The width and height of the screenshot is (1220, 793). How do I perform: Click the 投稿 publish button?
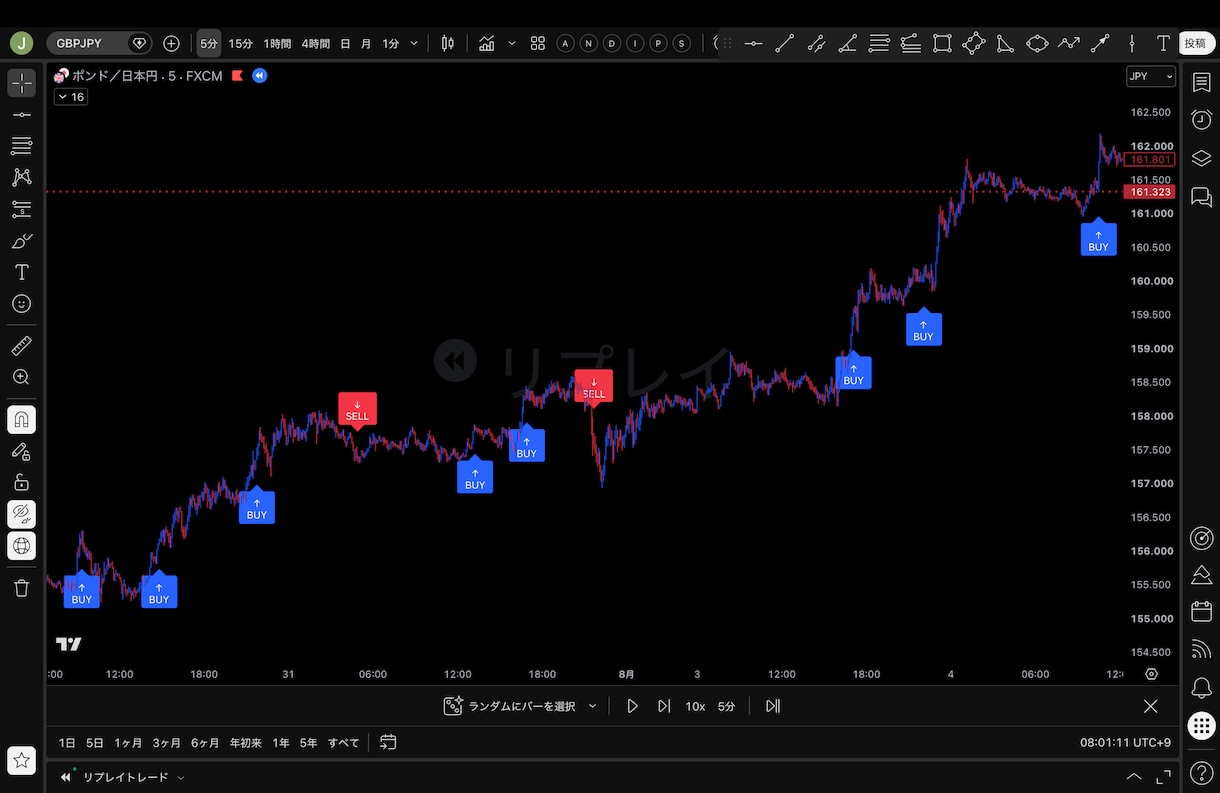point(1195,43)
